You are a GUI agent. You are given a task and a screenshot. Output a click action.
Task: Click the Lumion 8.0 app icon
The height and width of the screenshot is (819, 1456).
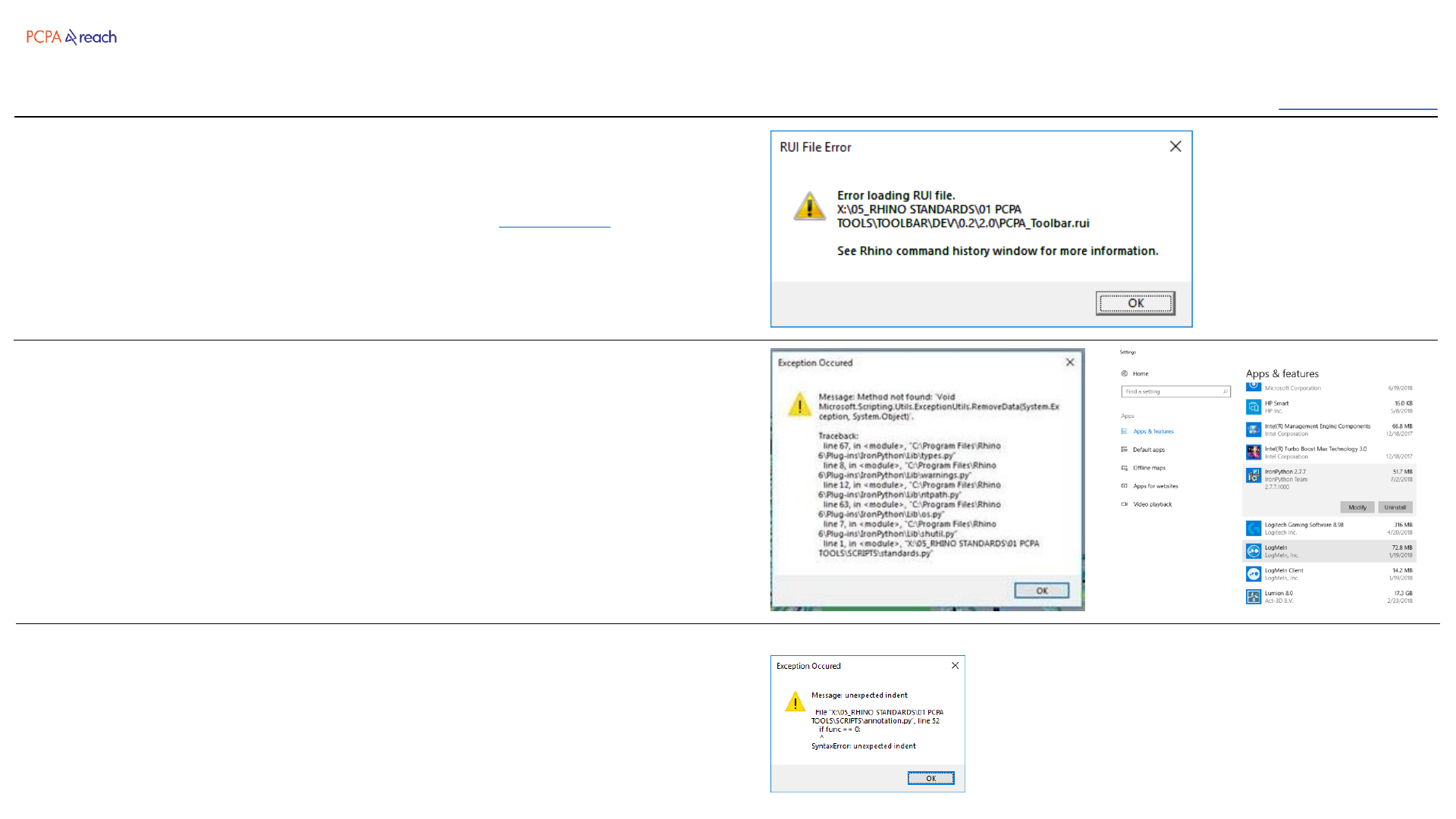click(x=1254, y=597)
